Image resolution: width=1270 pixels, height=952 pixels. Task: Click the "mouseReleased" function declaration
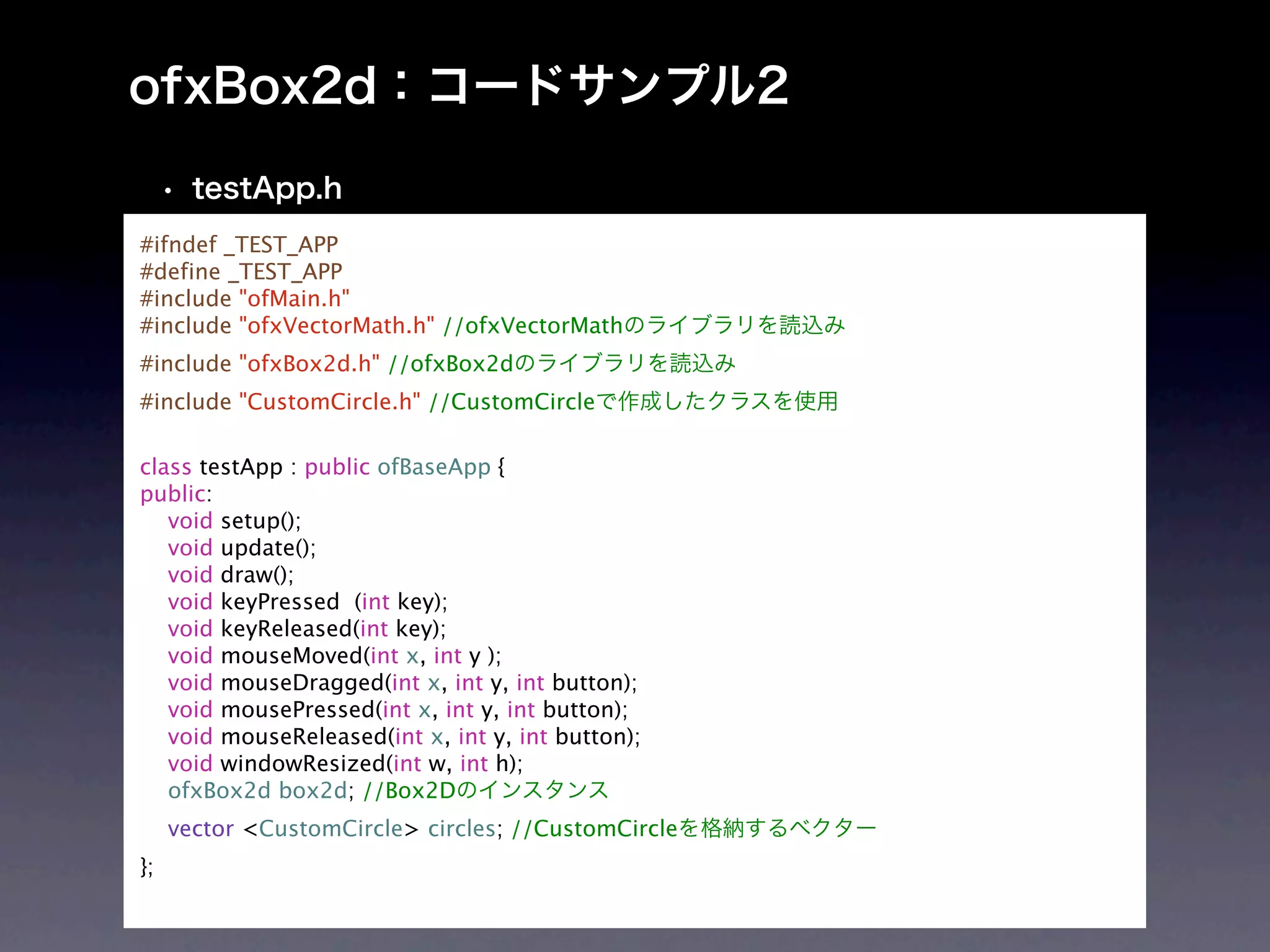click(404, 736)
